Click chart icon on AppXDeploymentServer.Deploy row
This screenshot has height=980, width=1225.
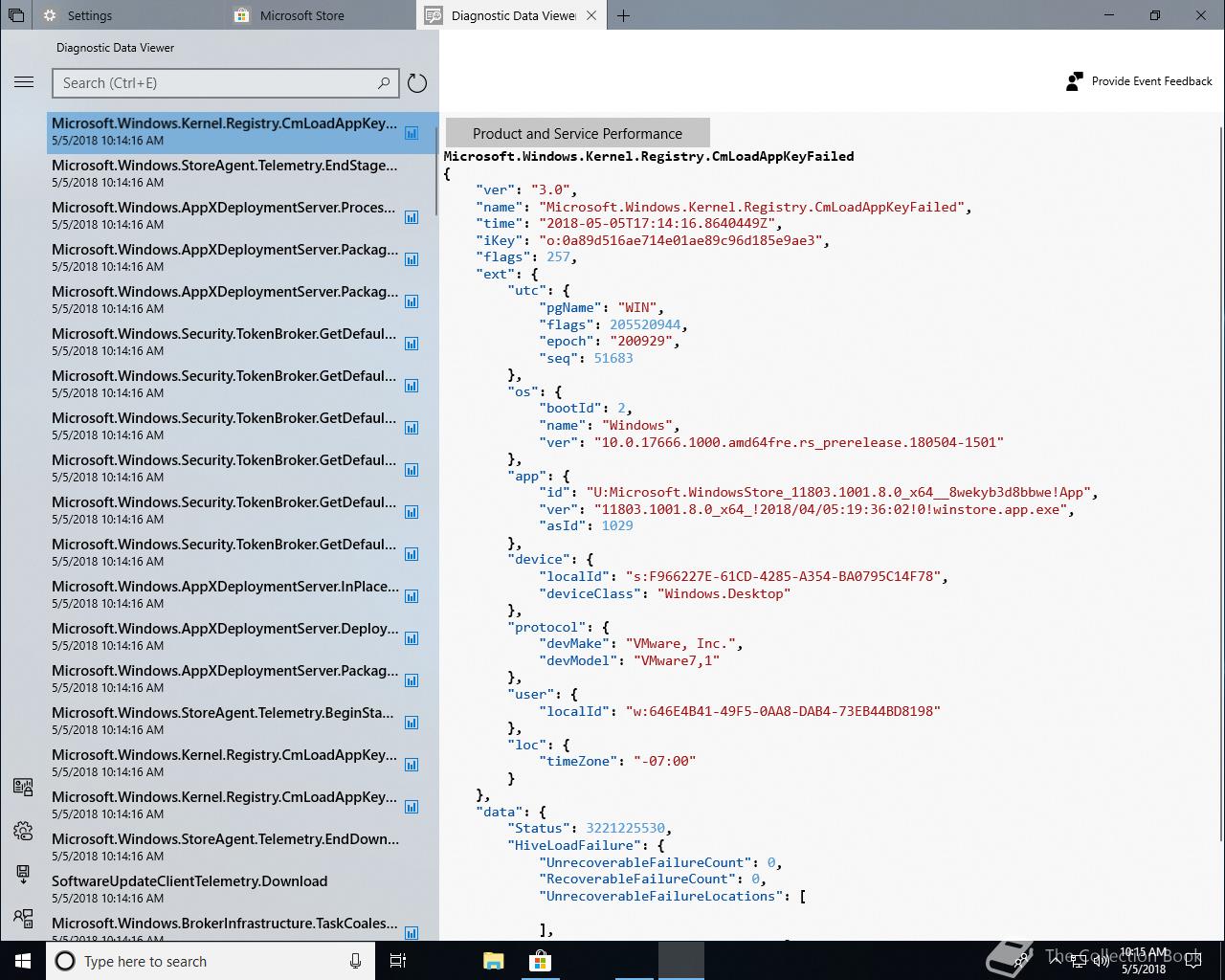pos(412,638)
